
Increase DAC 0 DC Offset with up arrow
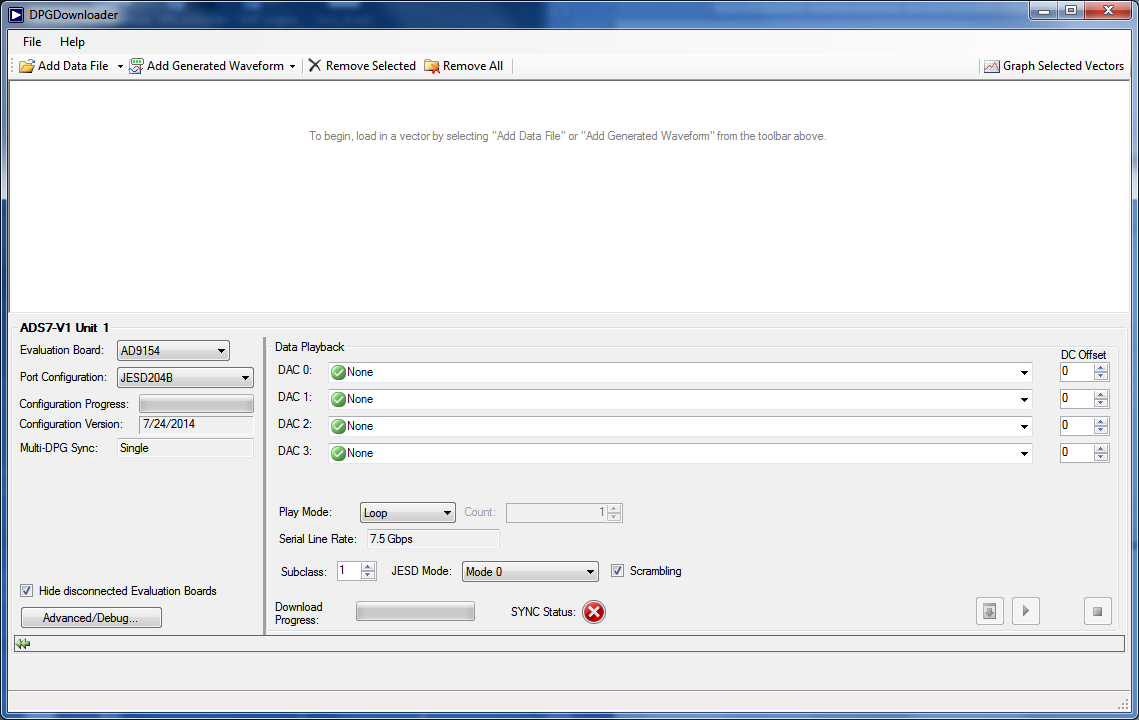tap(1101, 368)
